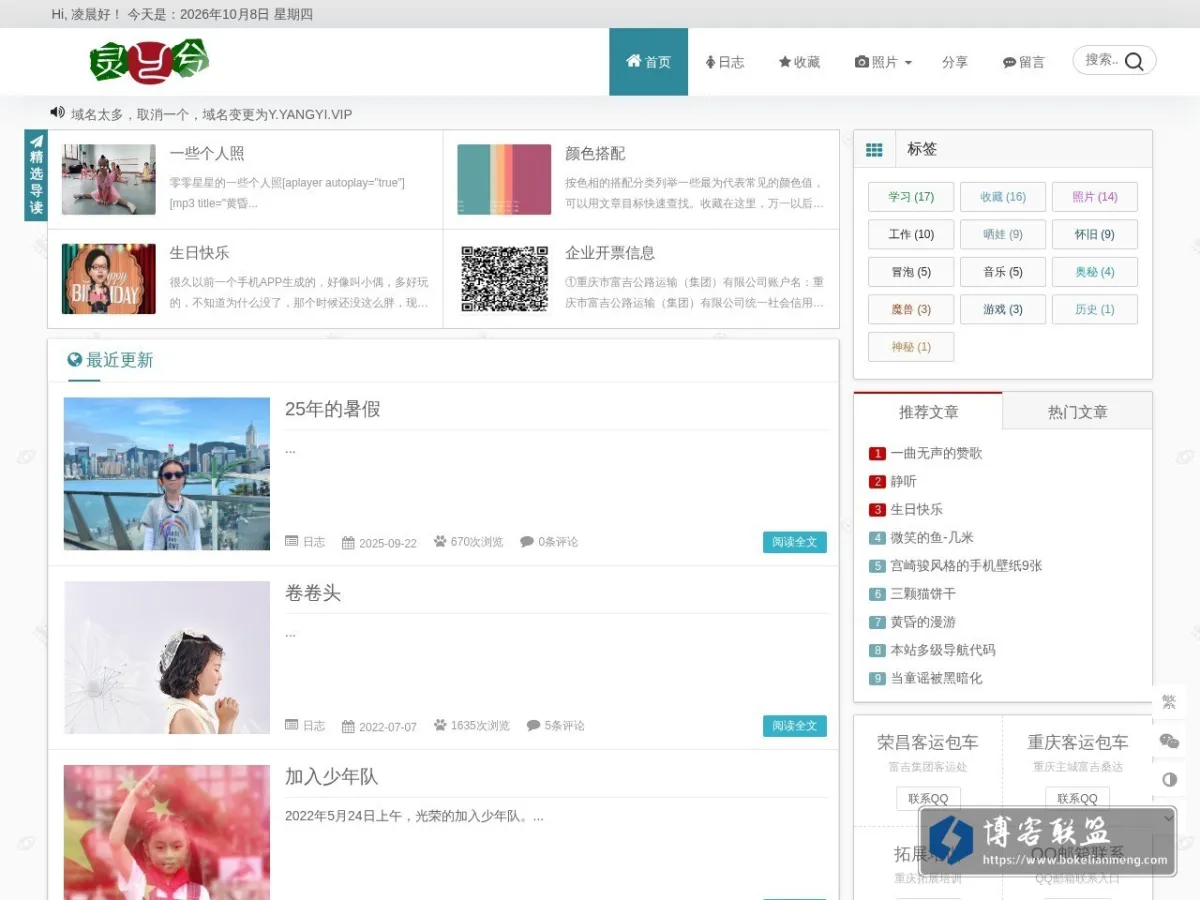Select the 怀旧 (9) tag
1200x900 pixels.
click(x=1095, y=234)
